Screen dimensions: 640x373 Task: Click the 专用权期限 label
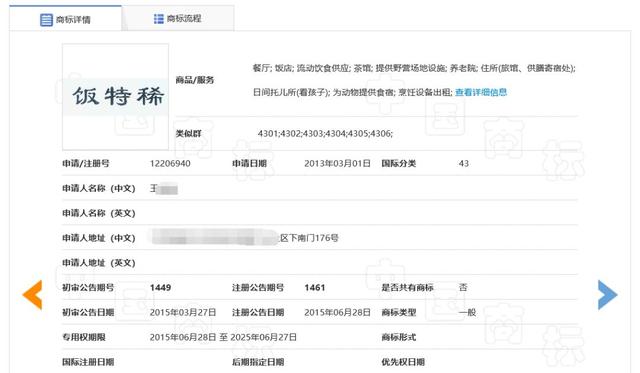pyautogui.click(x=84, y=337)
